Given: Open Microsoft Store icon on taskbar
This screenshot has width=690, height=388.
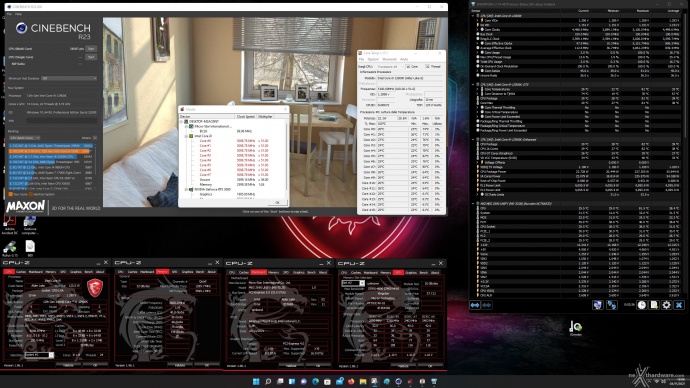Looking at the screenshot, I should (327, 381).
